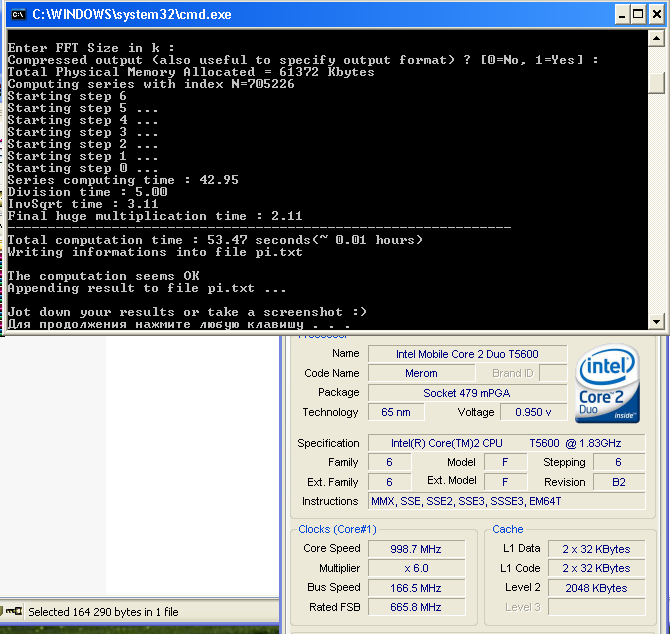Viewport: 670px width, 634px height.
Task: Click the line Starting step 6
Action: (x=67, y=96)
